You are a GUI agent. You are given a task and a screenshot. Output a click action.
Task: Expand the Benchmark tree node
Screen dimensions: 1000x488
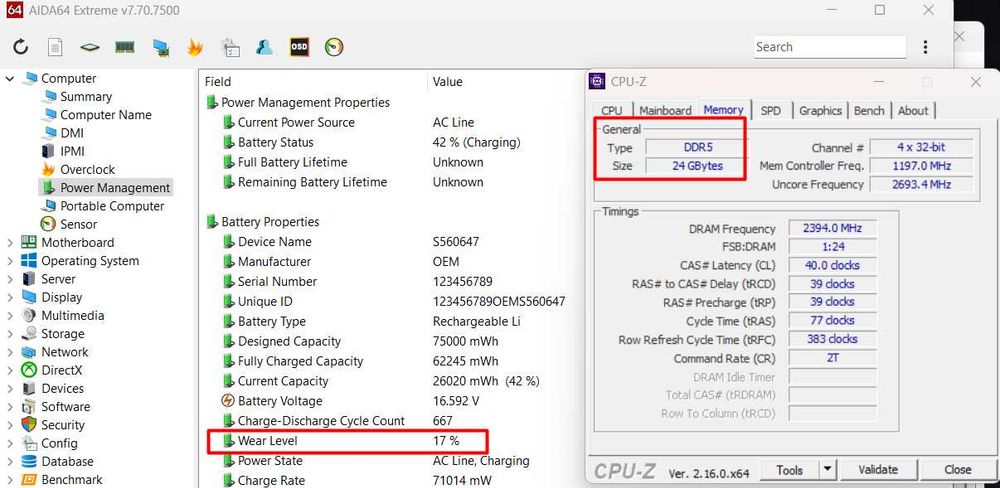(10, 479)
